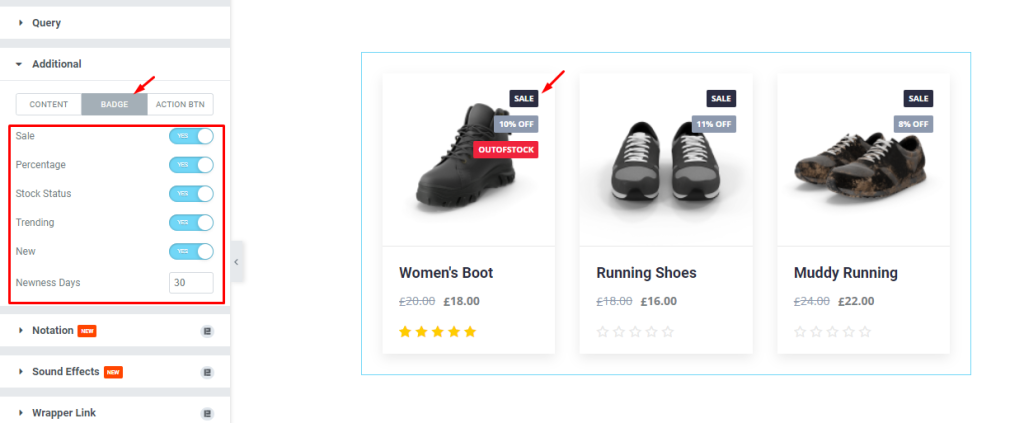Open the Running Shoes product title link
The height and width of the screenshot is (423, 1024).
tap(647, 273)
